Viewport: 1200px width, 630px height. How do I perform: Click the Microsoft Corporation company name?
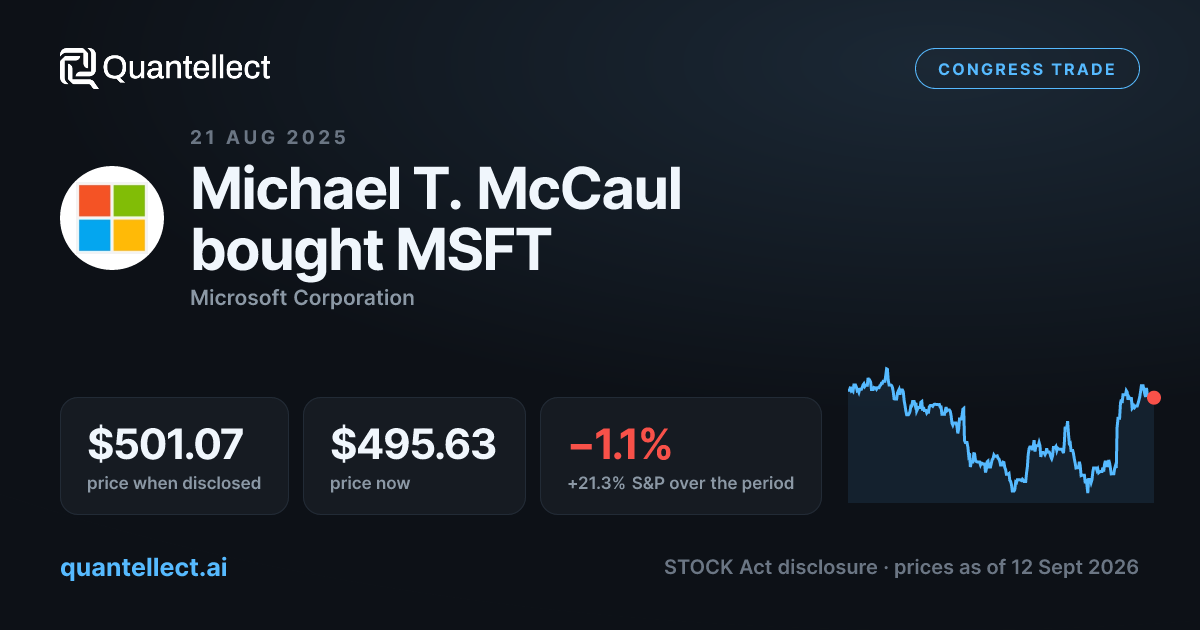point(302,297)
